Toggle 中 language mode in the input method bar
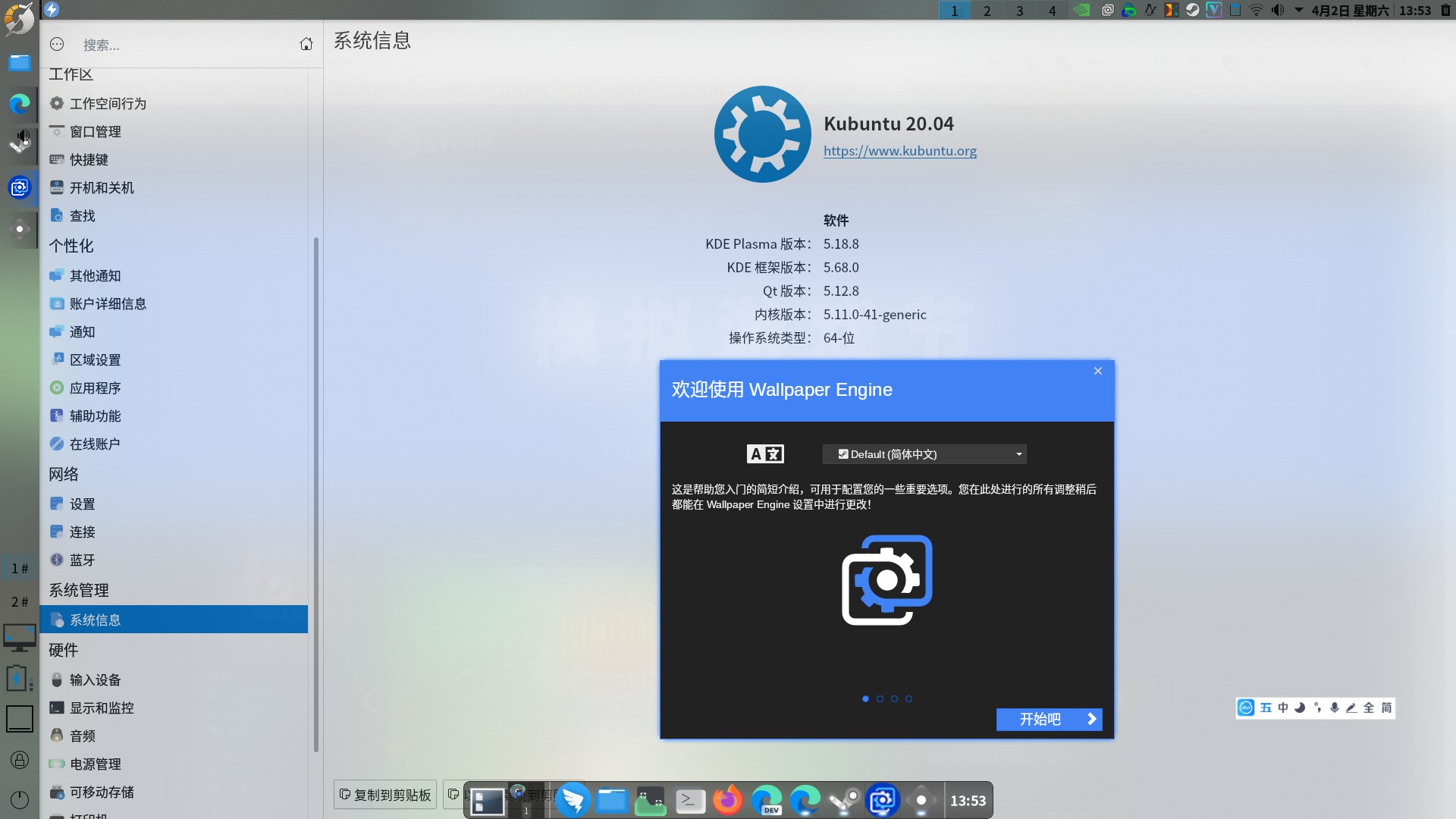Image resolution: width=1456 pixels, height=819 pixels. pyautogui.click(x=1283, y=708)
